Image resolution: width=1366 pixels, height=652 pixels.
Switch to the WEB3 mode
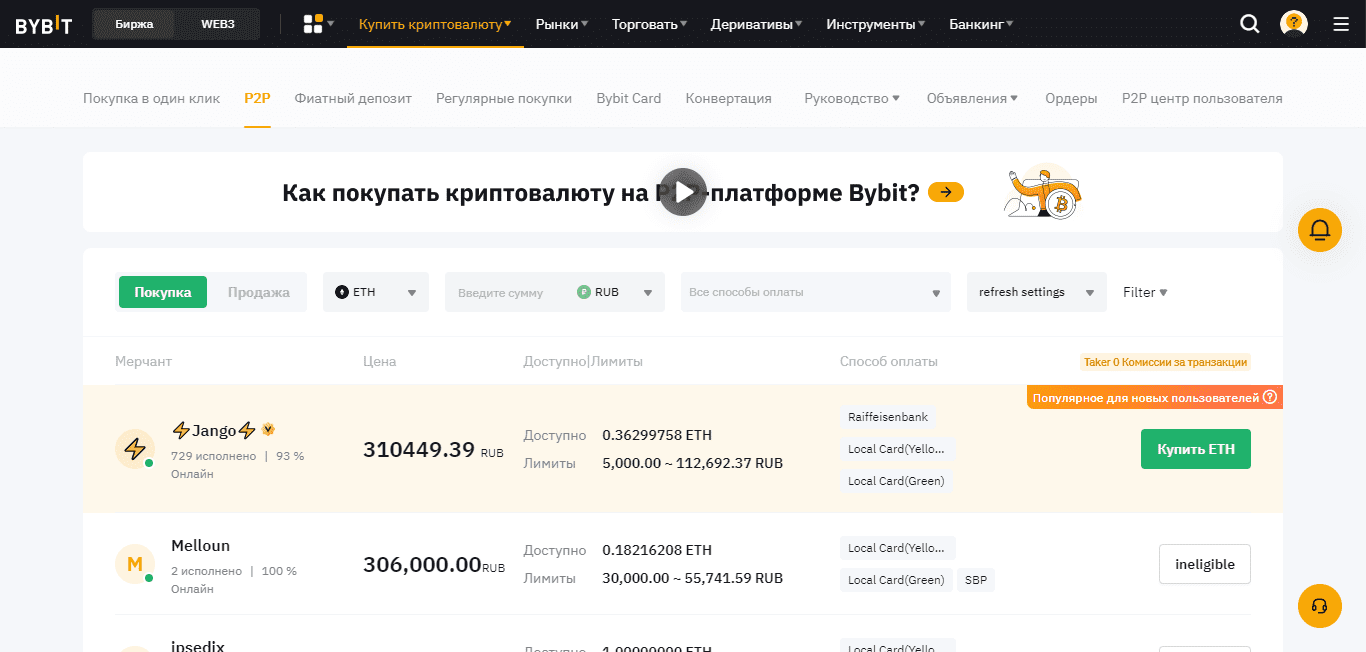[218, 24]
